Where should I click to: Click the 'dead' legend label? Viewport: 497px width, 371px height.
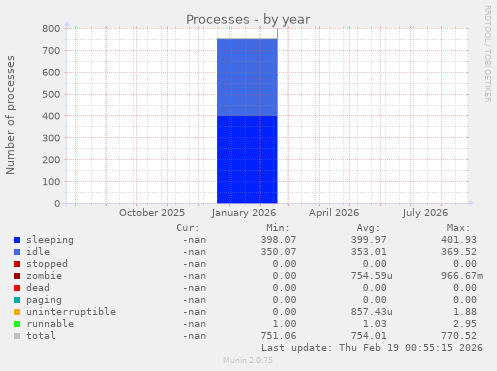(x=38, y=288)
